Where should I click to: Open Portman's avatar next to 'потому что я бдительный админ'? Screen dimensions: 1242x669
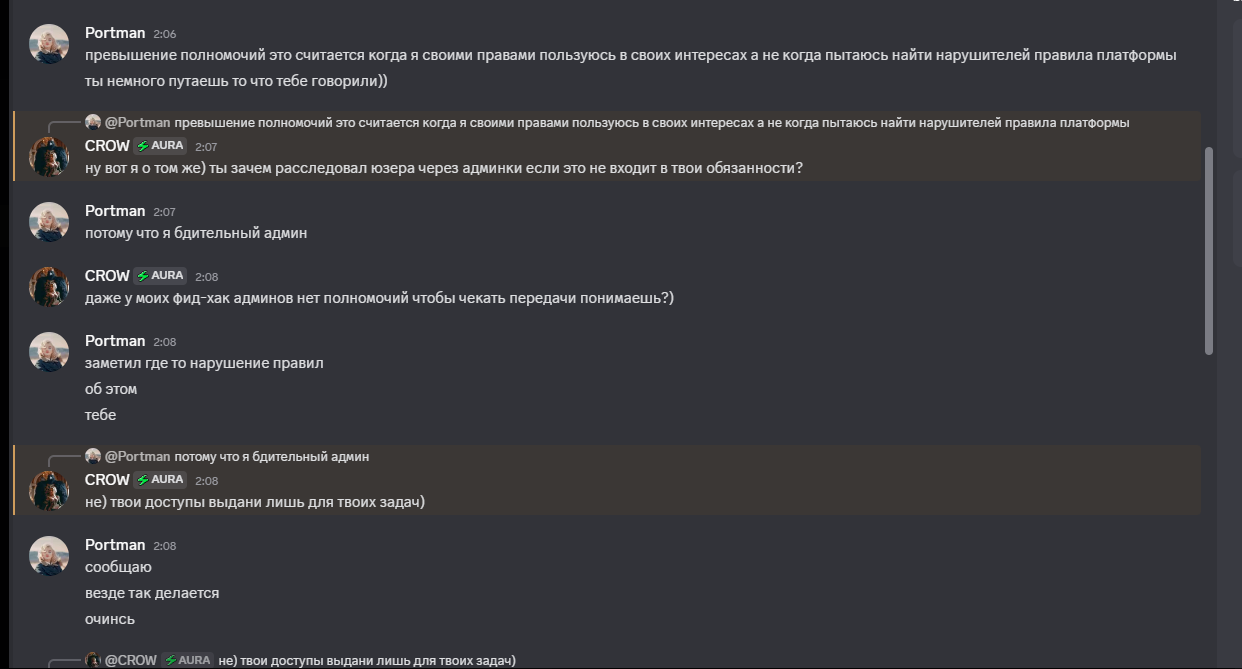49,222
